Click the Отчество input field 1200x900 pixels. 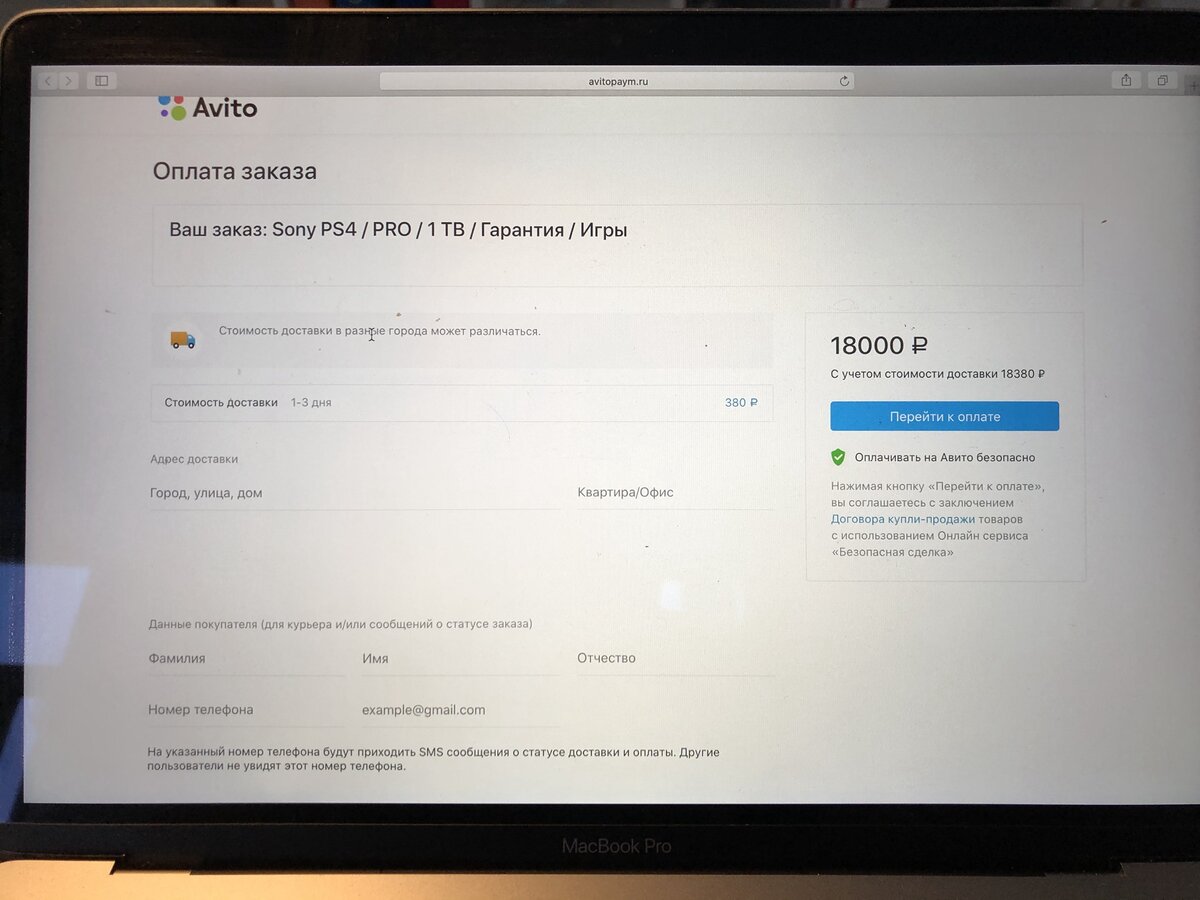tap(675, 658)
